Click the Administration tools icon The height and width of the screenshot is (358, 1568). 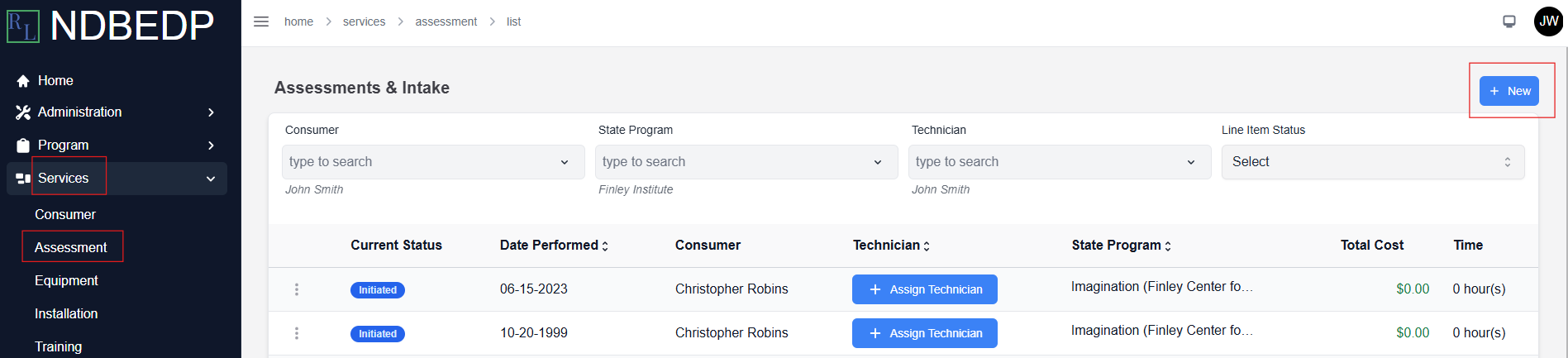coord(23,112)
